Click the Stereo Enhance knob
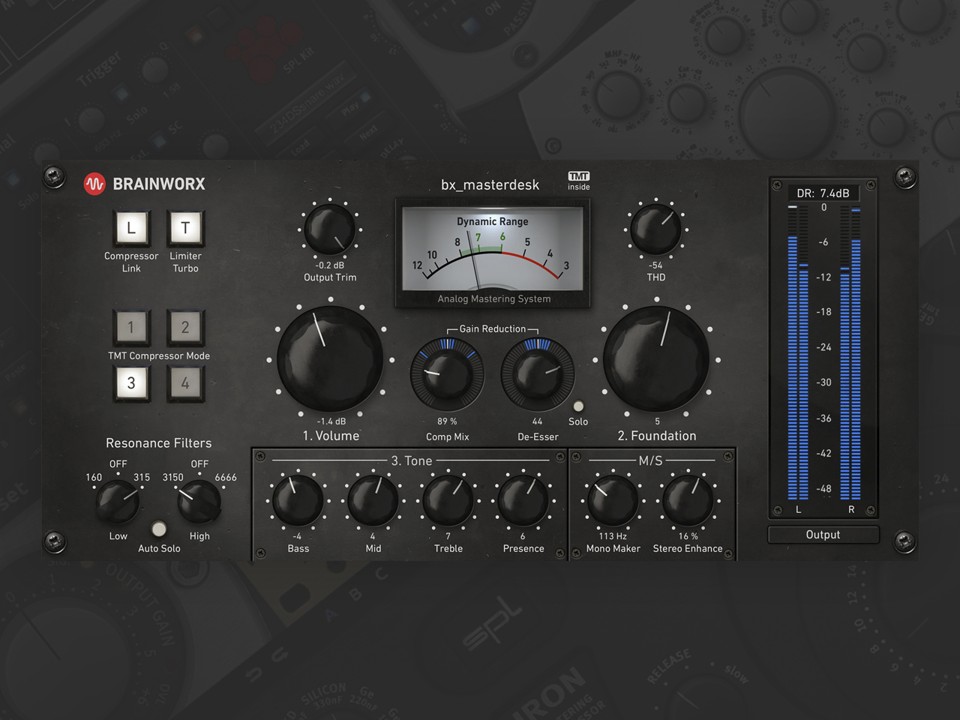 pyautogui.click(x=688, y=500)
